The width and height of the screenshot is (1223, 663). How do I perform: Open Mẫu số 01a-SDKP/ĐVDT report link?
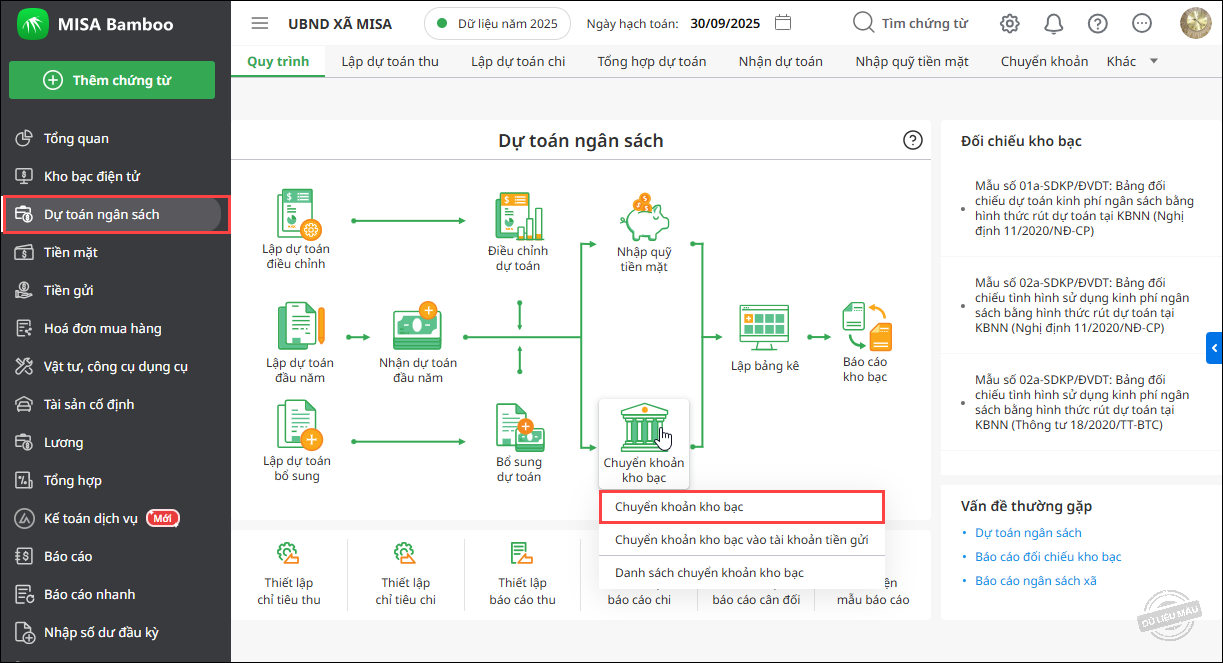click(x=1085, y=208)
